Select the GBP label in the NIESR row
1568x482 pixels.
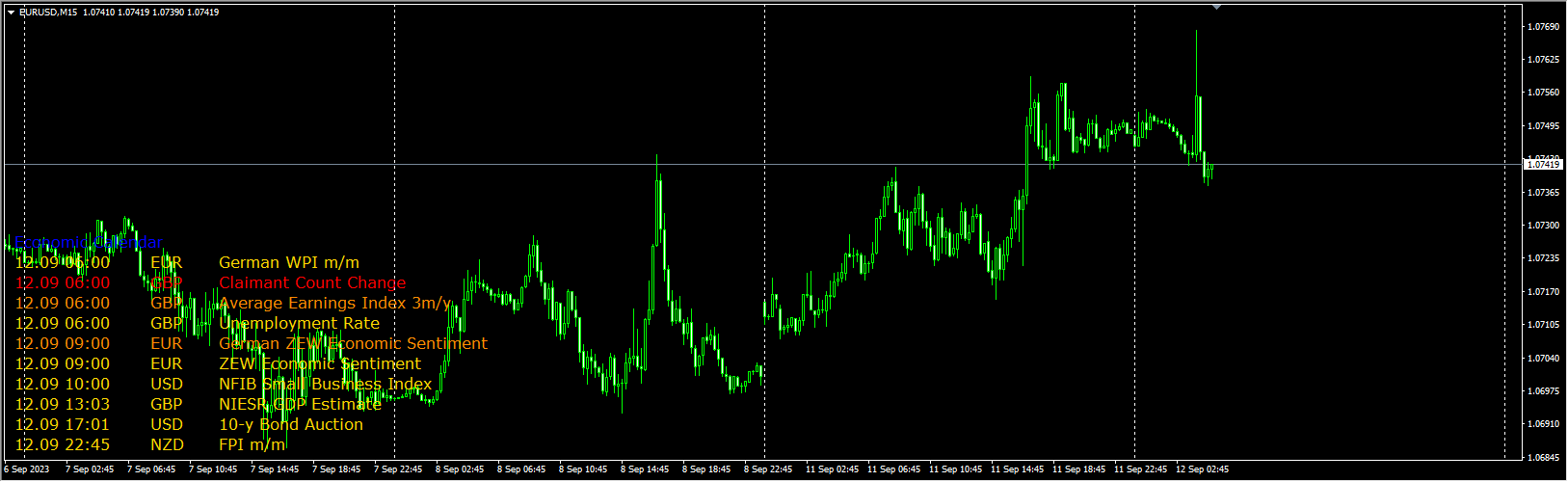(167, 404)
